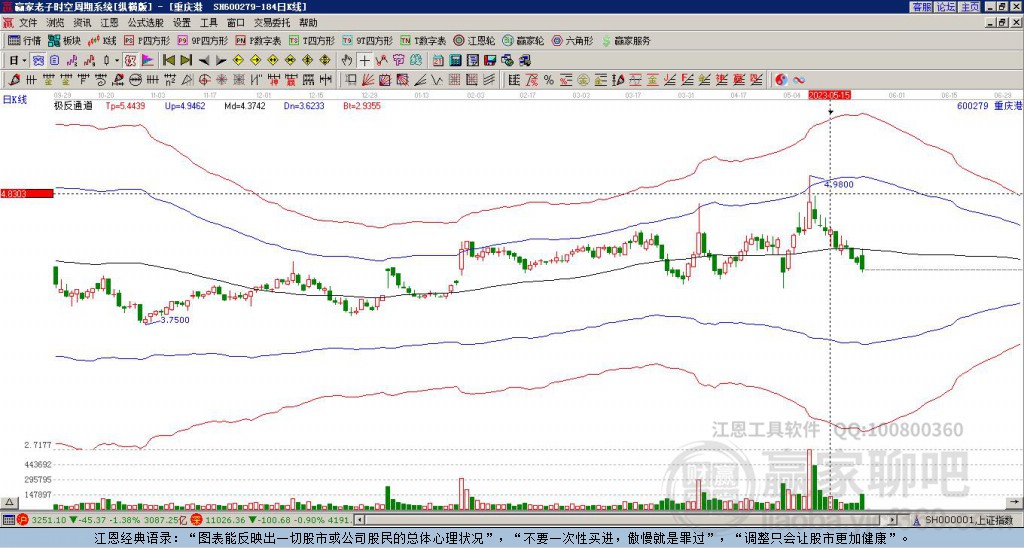Image resolution: width=1024 pixels, height=548 pixels.
Task: Open 赢家服务 from the toolbar
Action: click(x=626, y=40)
